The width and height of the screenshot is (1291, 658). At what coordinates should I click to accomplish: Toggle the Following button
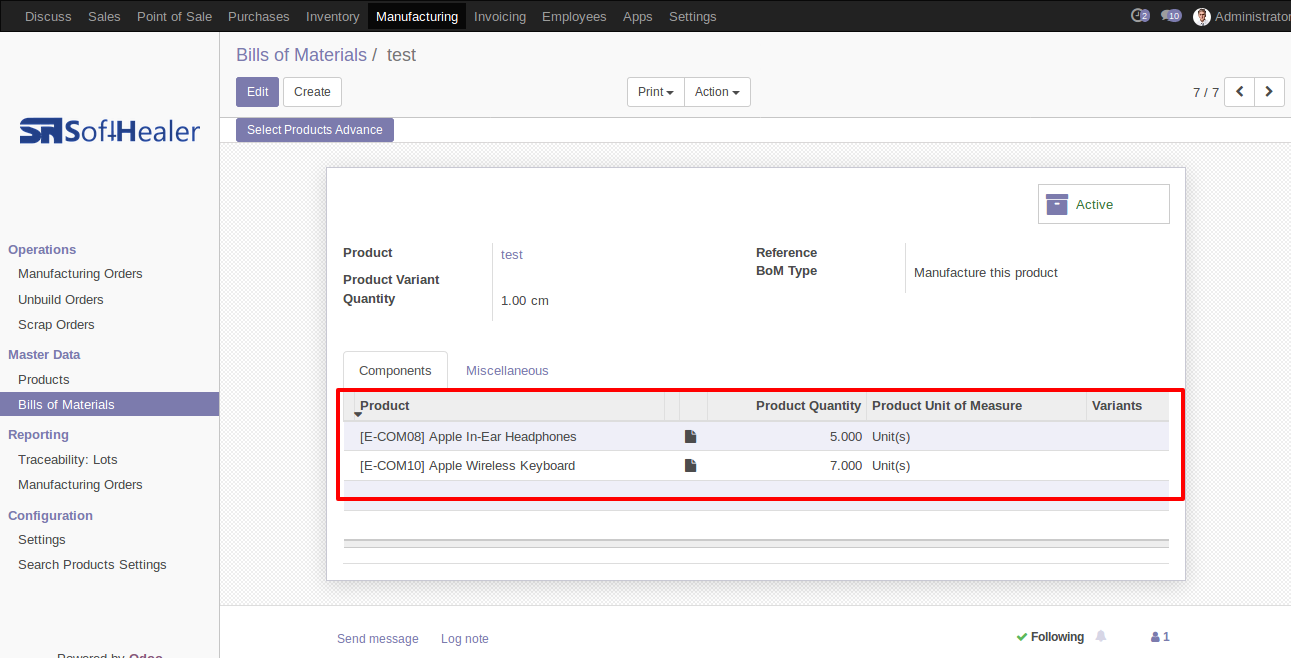(x=1050, y=637)
